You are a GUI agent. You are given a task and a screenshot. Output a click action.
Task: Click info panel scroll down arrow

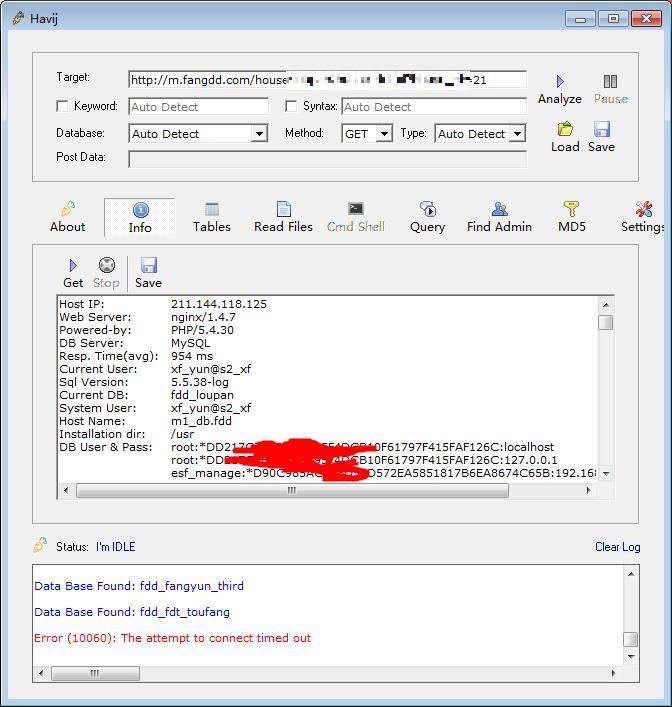click(606, 473)
